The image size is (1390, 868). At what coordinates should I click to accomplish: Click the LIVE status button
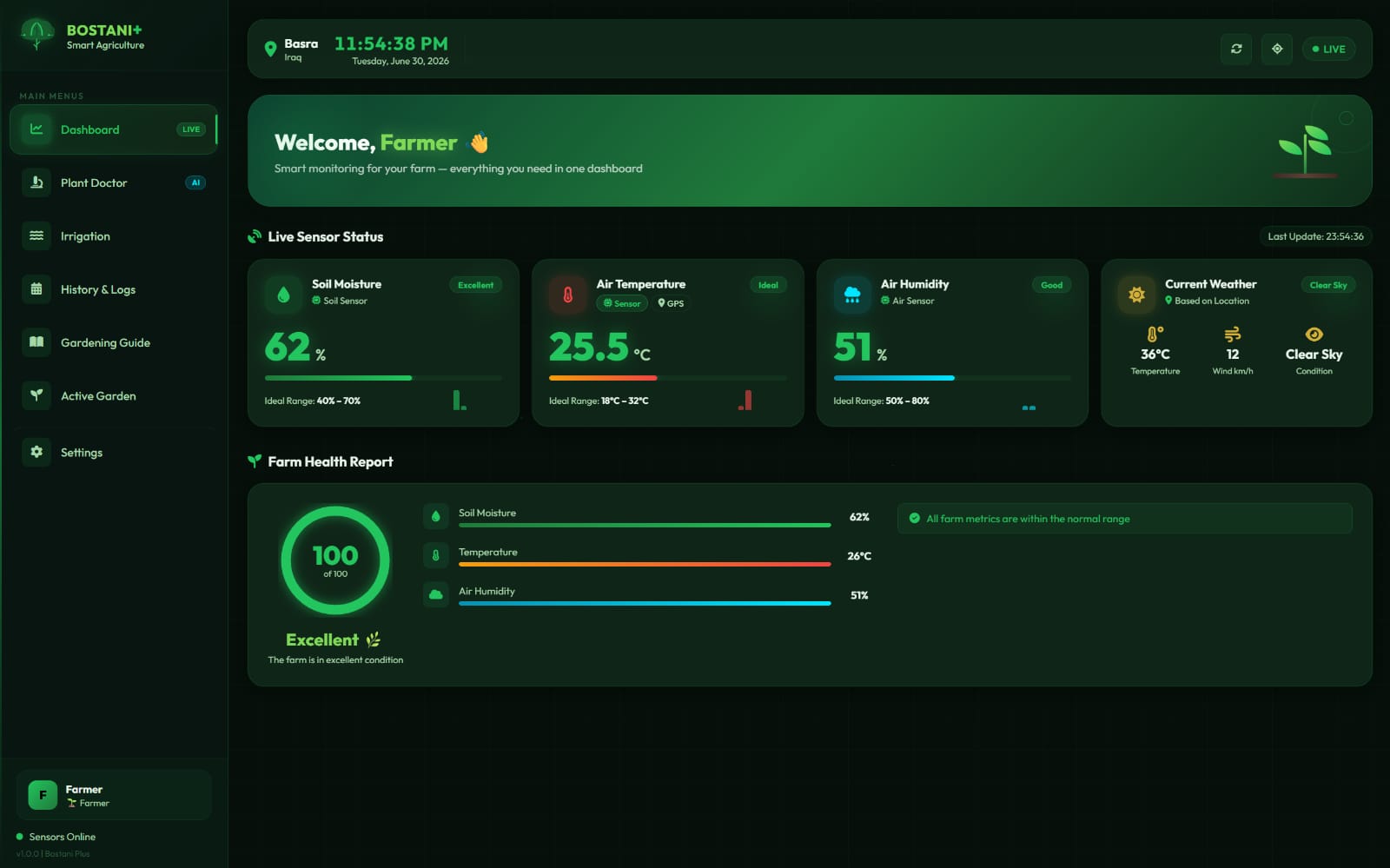(x=1328, y=49)
